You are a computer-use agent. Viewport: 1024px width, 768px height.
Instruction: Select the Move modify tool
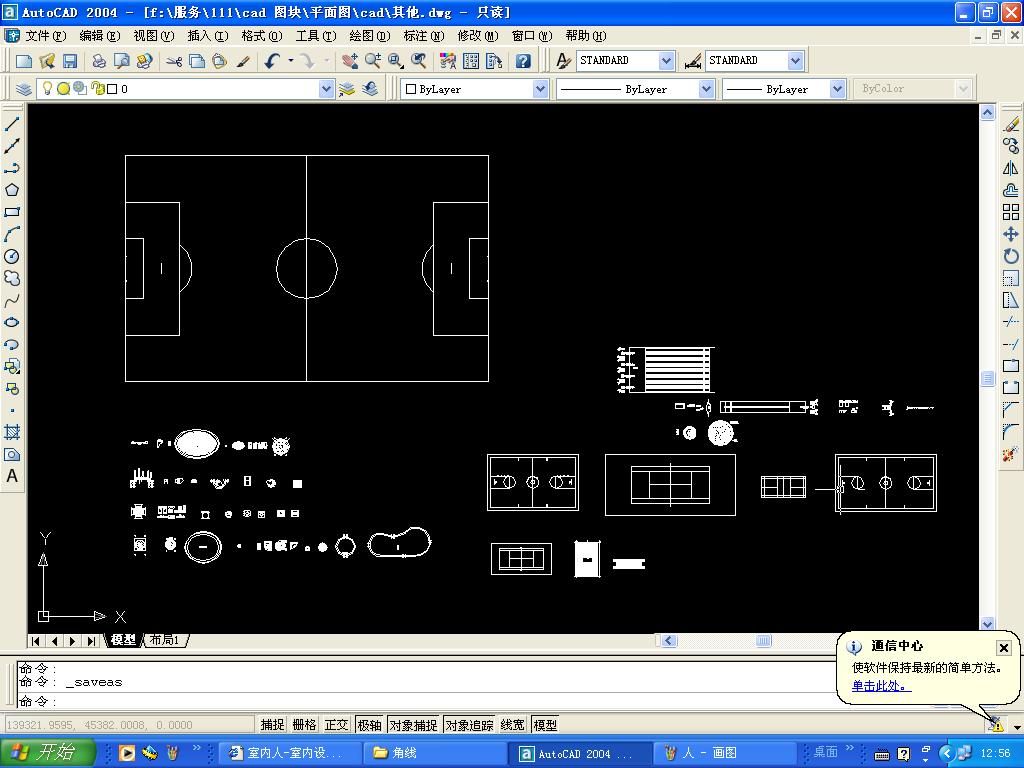[1011, 234]
